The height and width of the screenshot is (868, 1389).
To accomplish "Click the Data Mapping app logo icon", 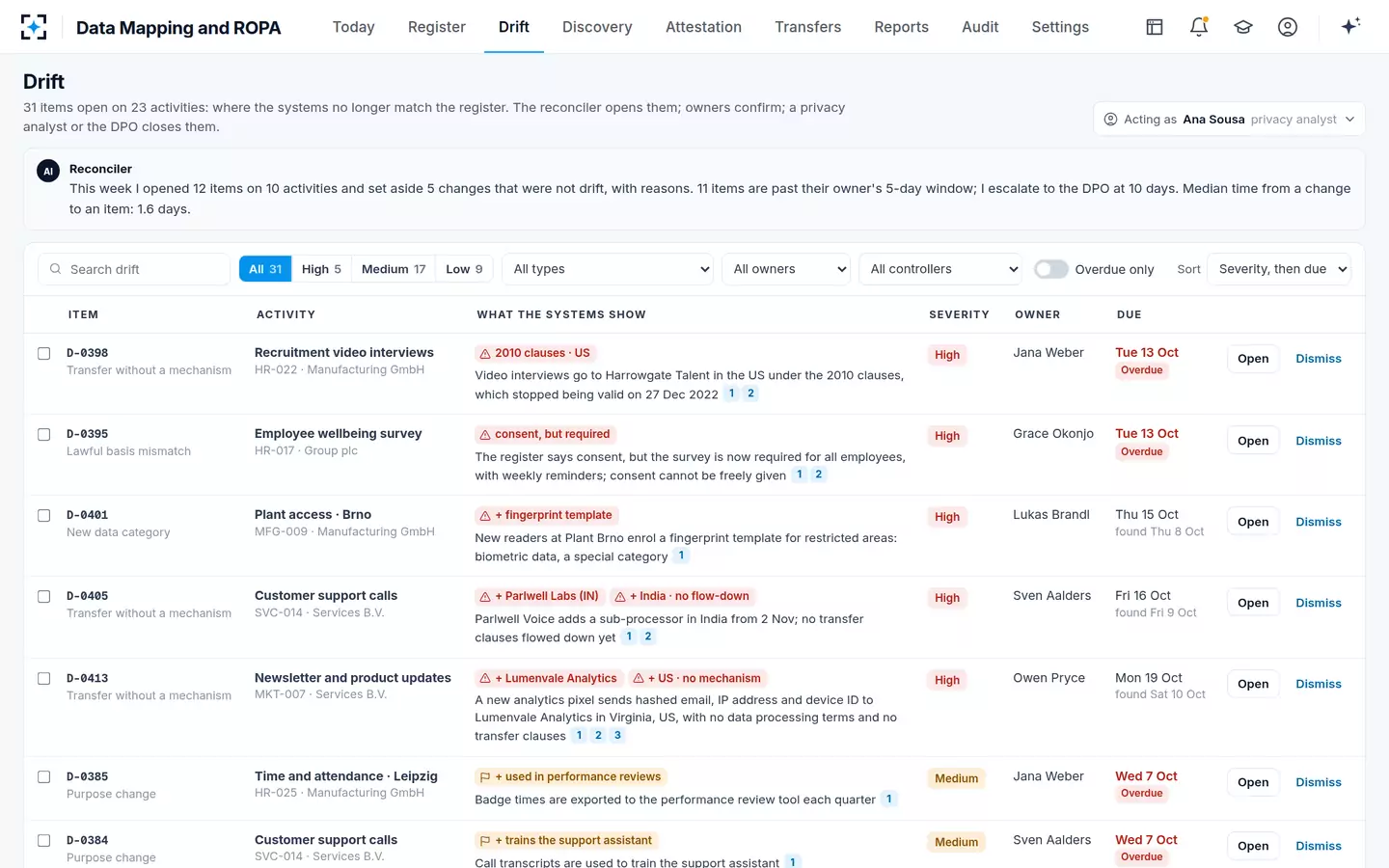I will [34, 27].
